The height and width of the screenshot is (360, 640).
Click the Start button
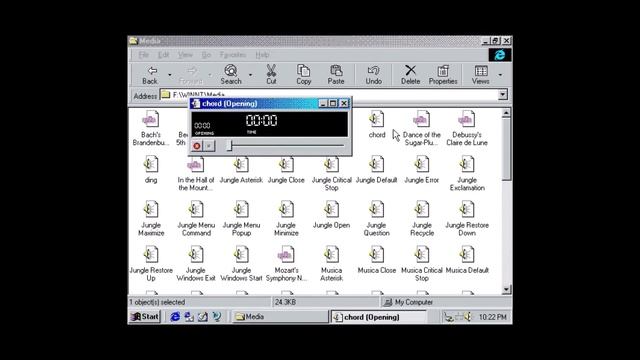145,316
